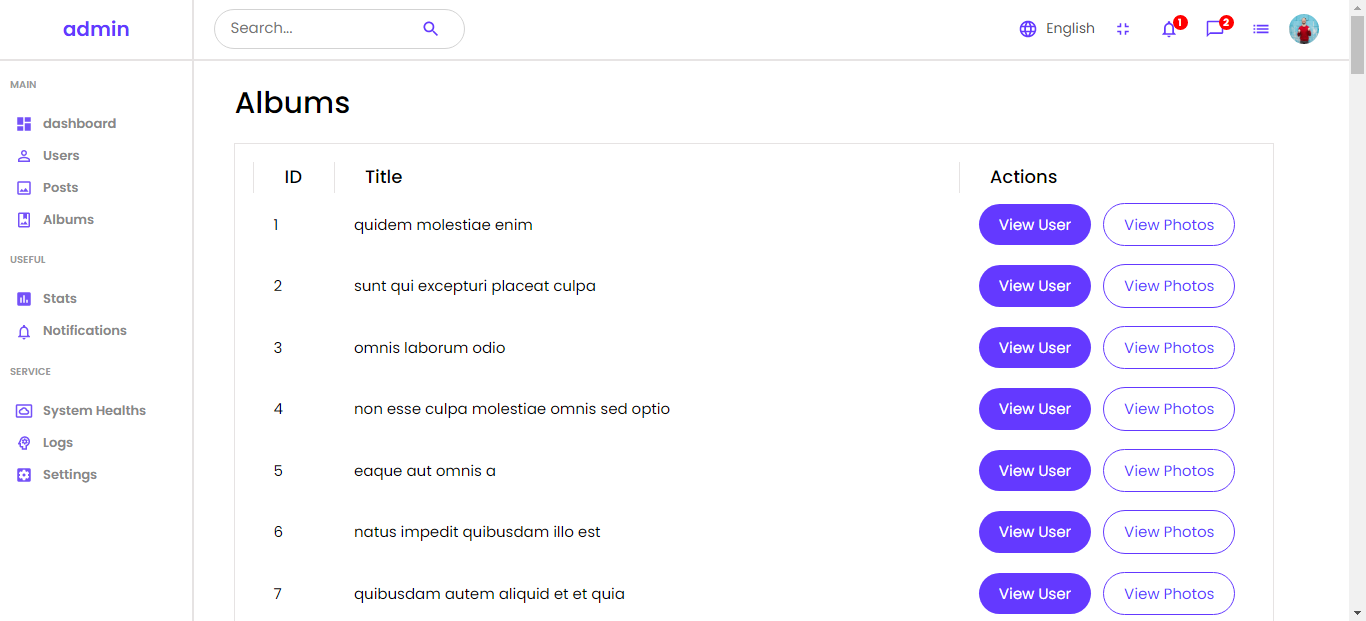View User for sunt qui excepturi album
The image size is (1366, 621).
tap(1035, 286)
